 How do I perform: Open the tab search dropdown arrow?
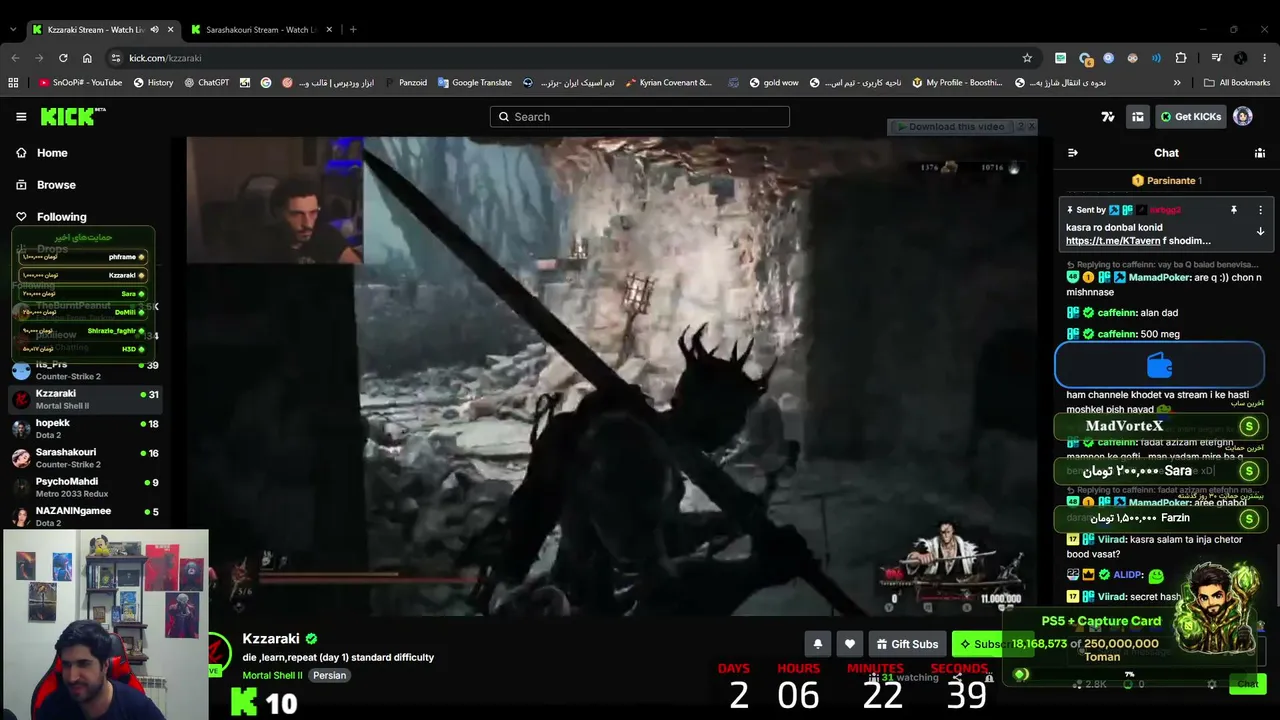[x=12, y=30]
